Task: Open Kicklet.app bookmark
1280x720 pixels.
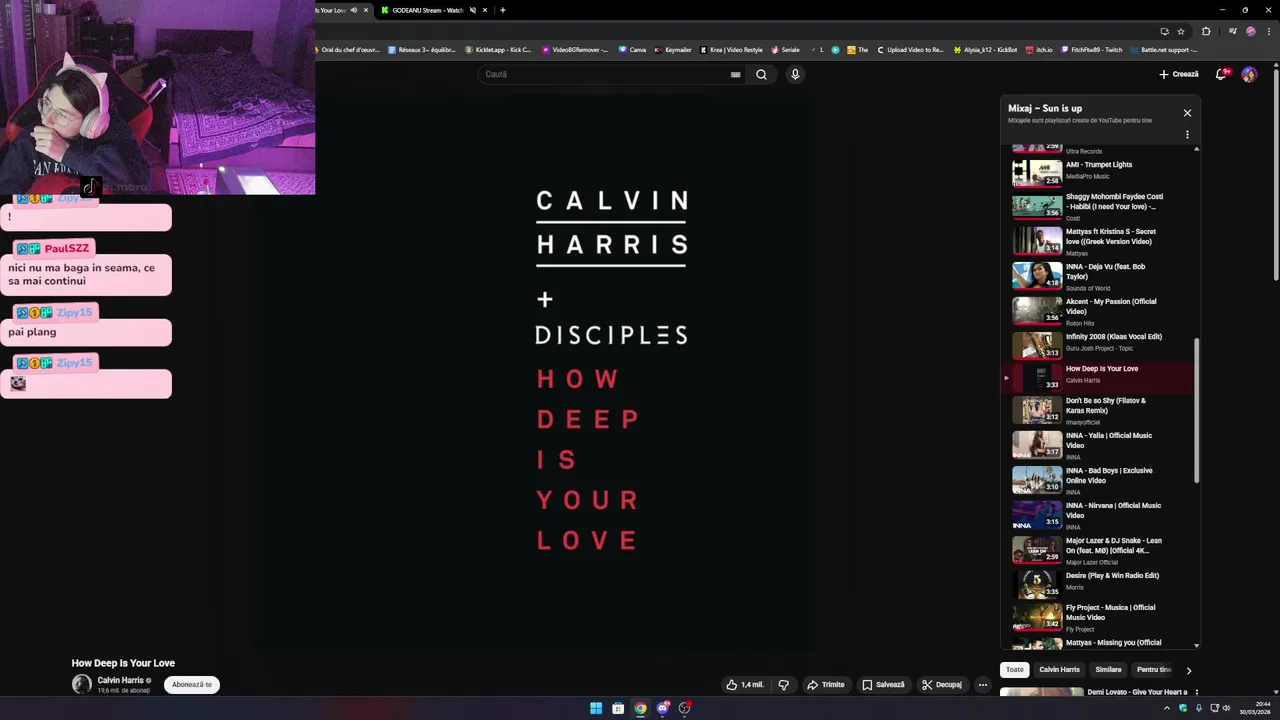Action: click(498, 50)
